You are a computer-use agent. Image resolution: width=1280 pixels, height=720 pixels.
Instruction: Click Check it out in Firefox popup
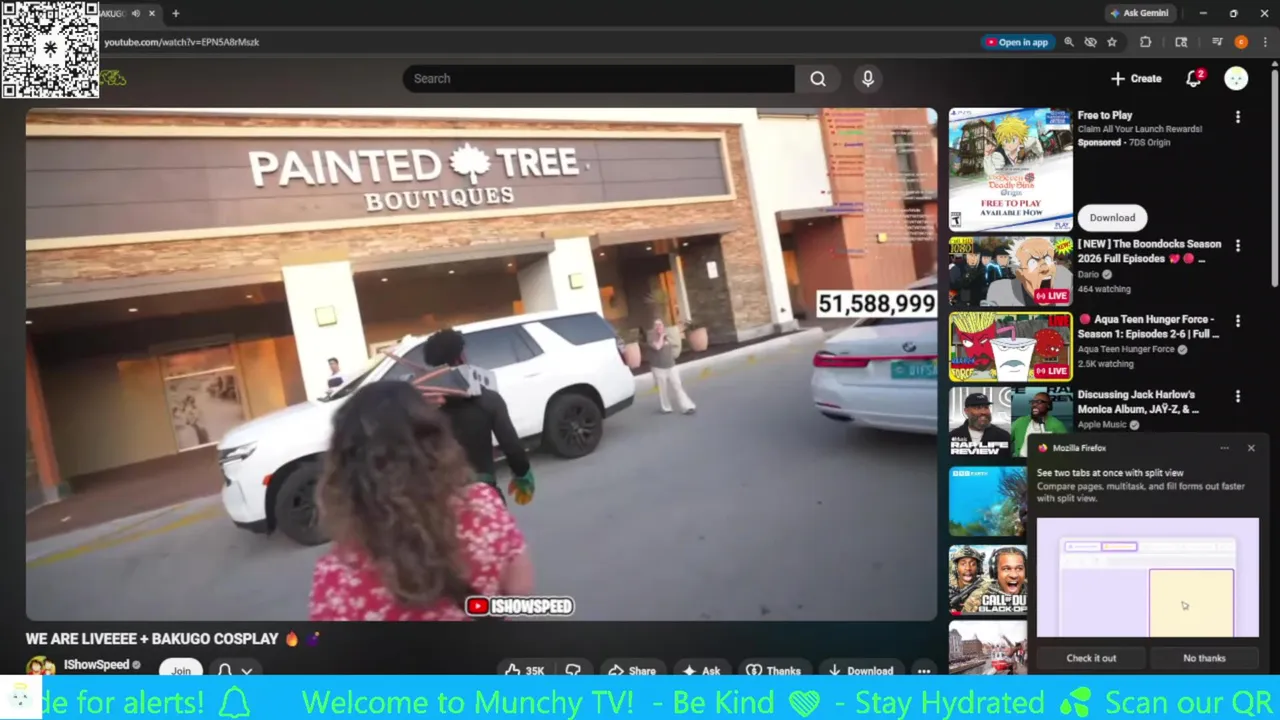[x=1091, y=658]
